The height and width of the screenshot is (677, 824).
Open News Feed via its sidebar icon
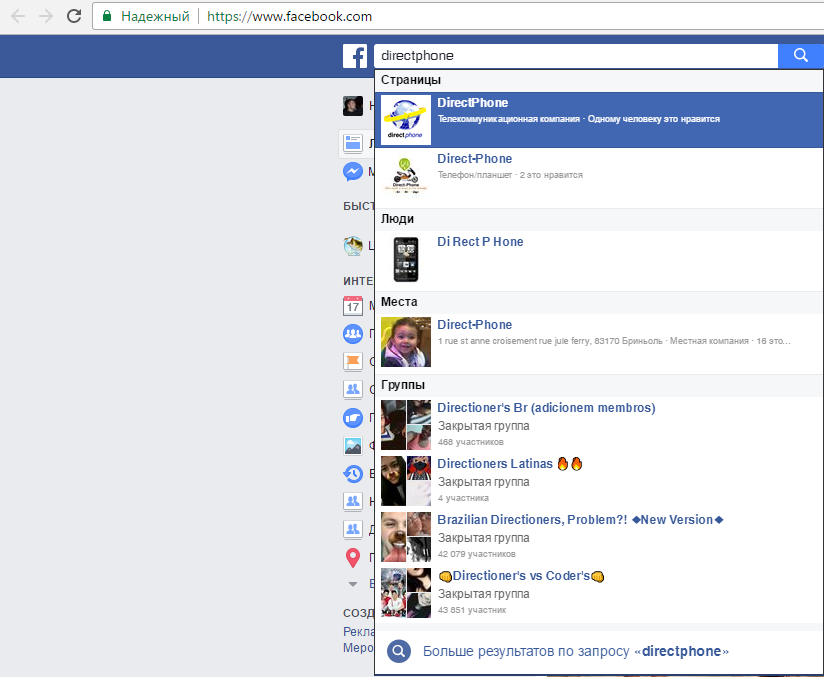coord(353,143)
